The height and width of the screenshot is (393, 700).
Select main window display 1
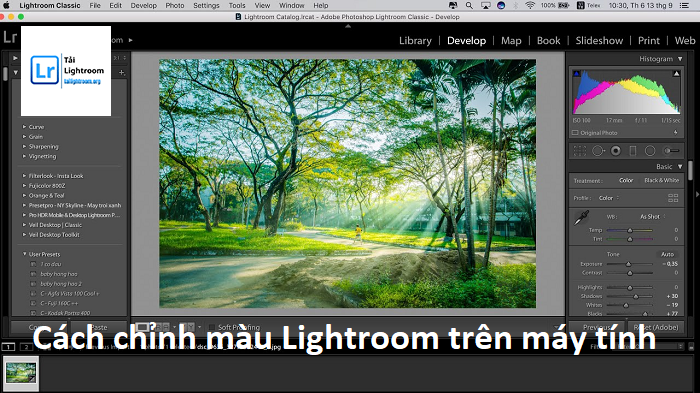click(8, 347)
